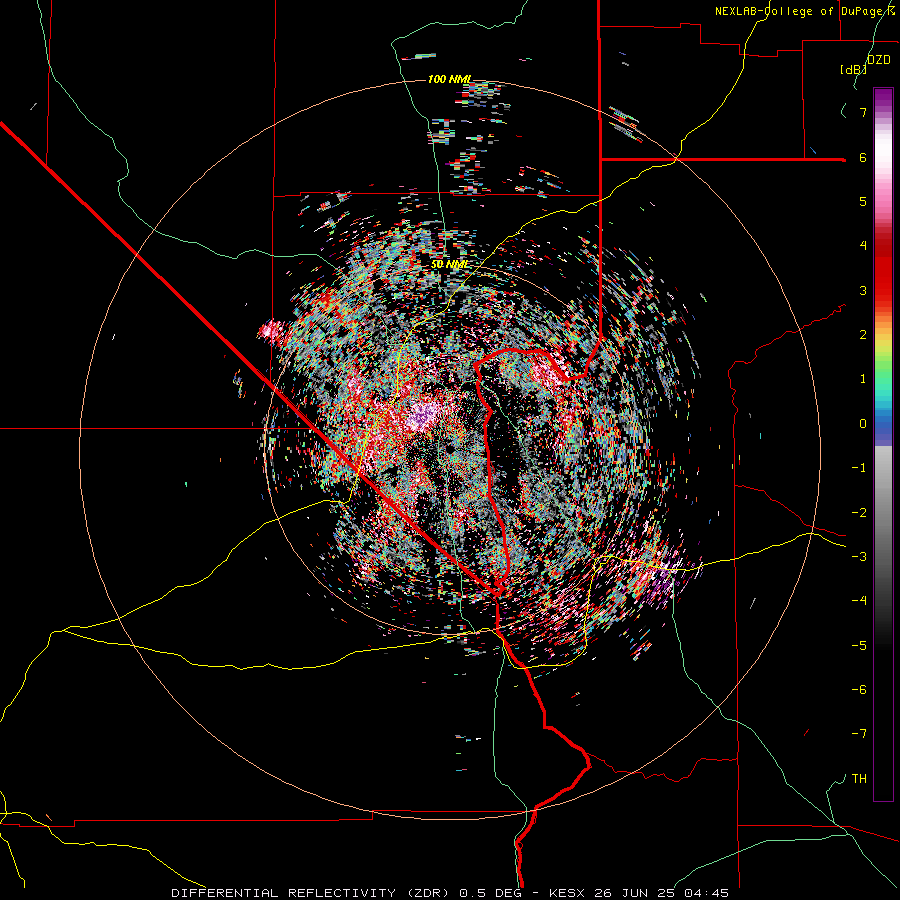Click the "1" value on the dB scale
Image resolution: width=900 pixels, height=900 pixels.
[x=863, y=379]
